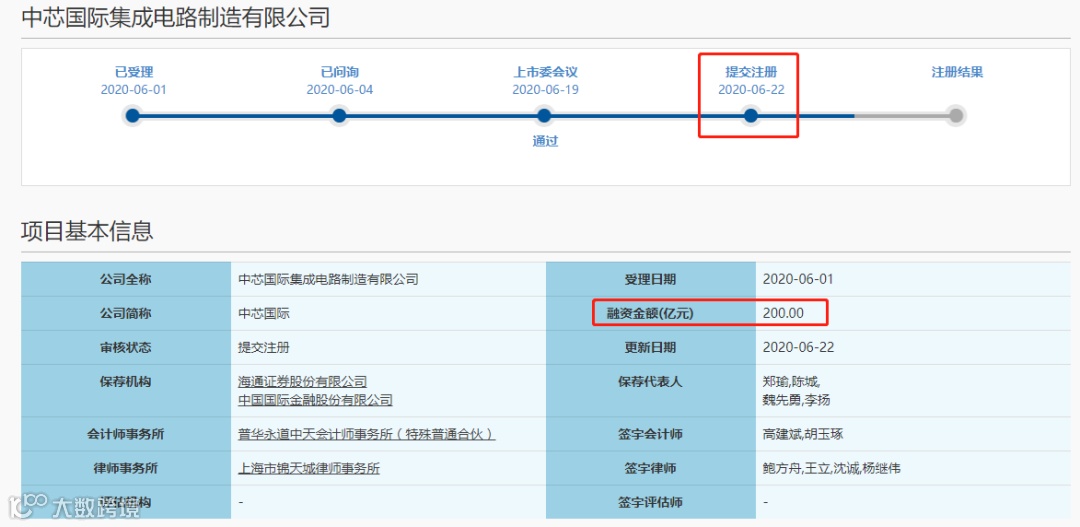The width and height of the screenshot is (1080, 527).
Task: Click the 保荐代表人 header cell
Action: 651,391
